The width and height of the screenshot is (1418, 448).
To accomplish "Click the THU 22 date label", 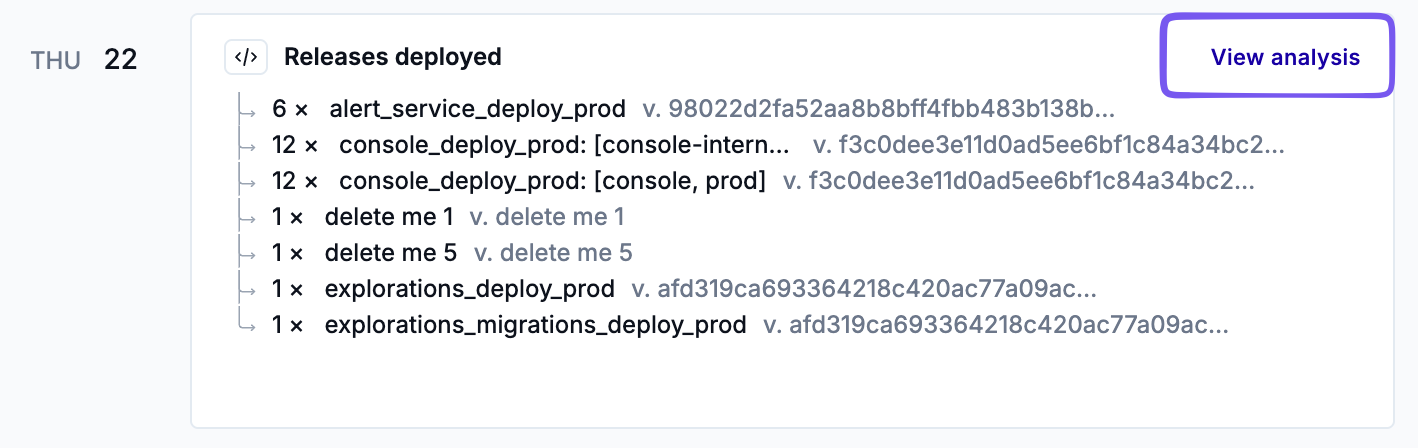I will tap(84, 60).
